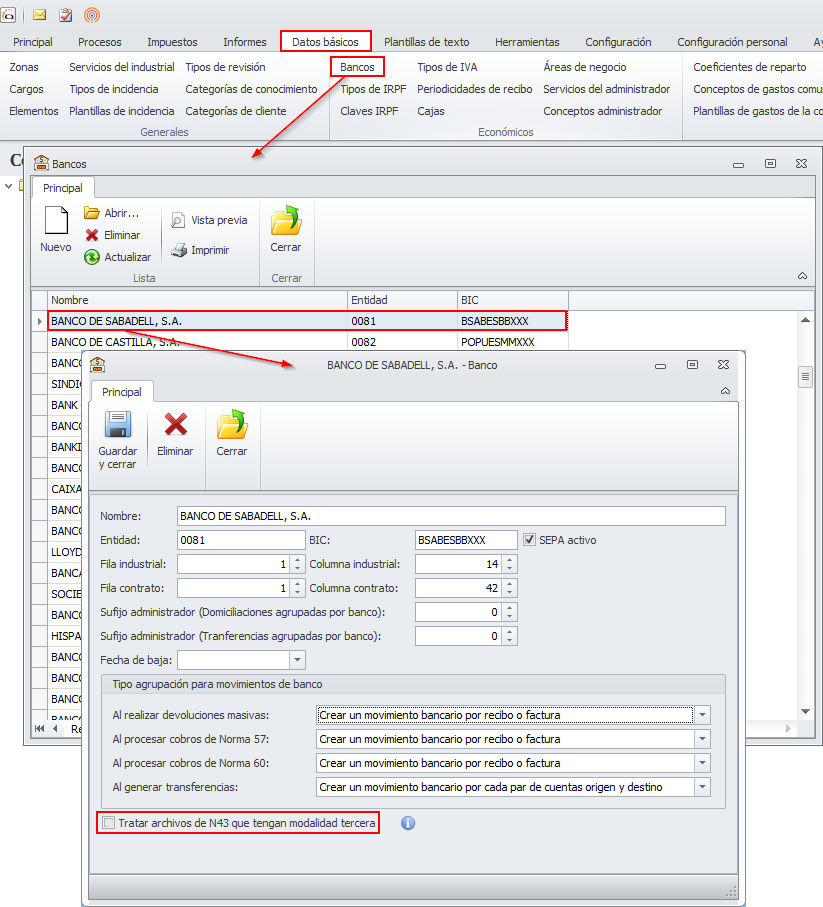Open Vista previa print preview
The width and height of the screenshot is (823, 907).
(x=209, y=220)
